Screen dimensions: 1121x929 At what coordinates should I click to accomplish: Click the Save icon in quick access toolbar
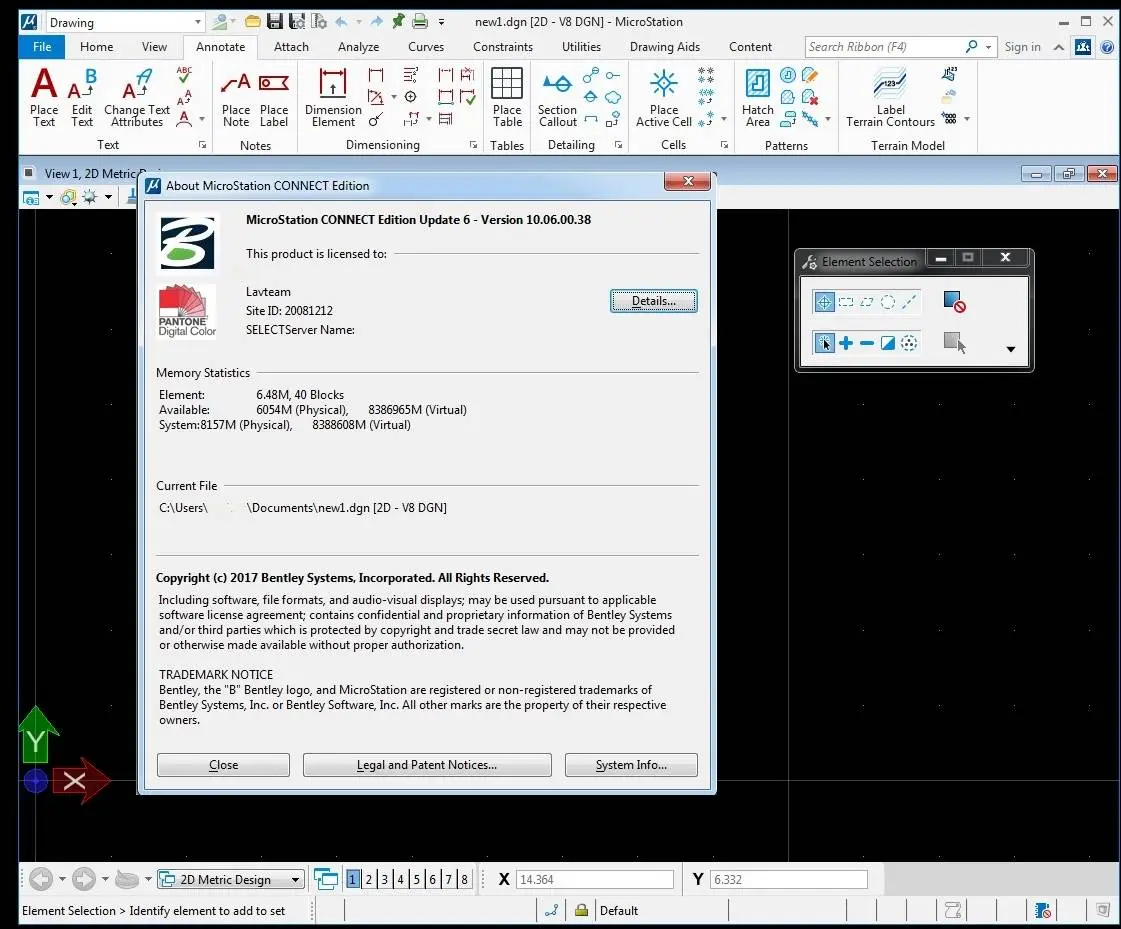(x=275, y=21)
